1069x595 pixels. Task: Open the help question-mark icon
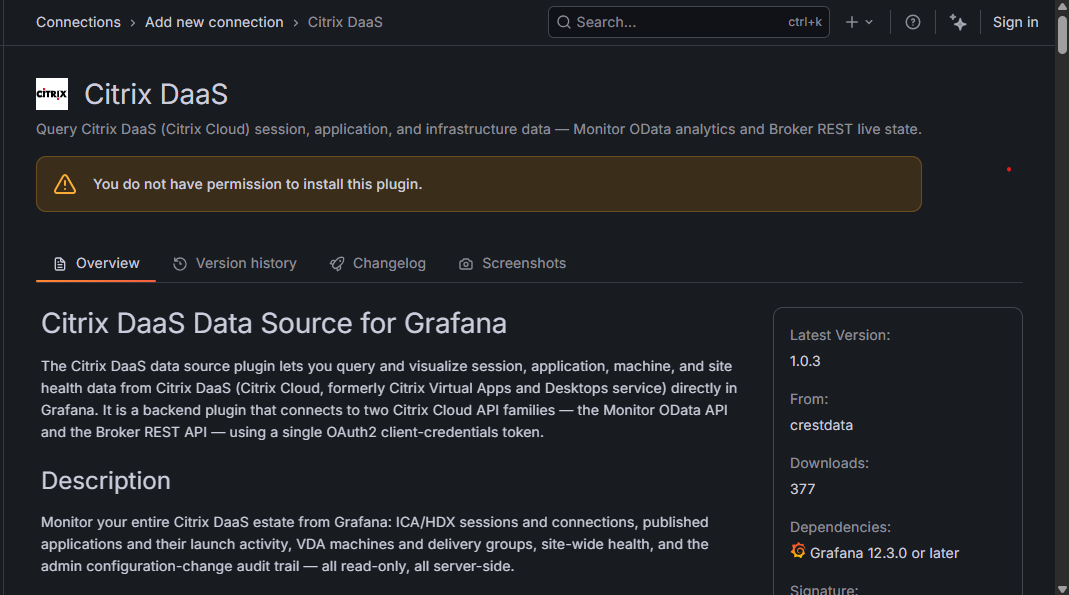(912, 22)
